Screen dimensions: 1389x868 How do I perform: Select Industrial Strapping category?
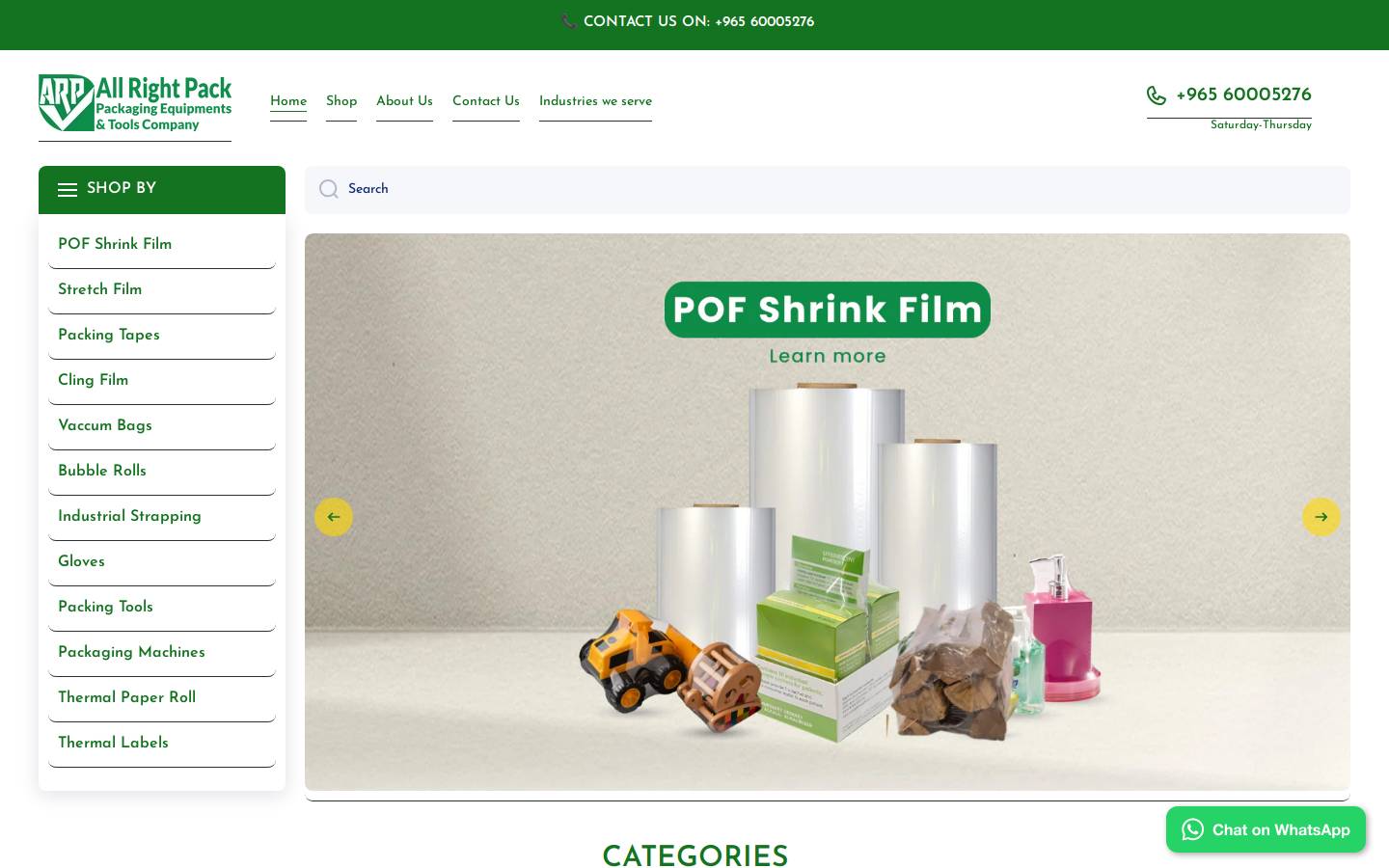point(162,517)
